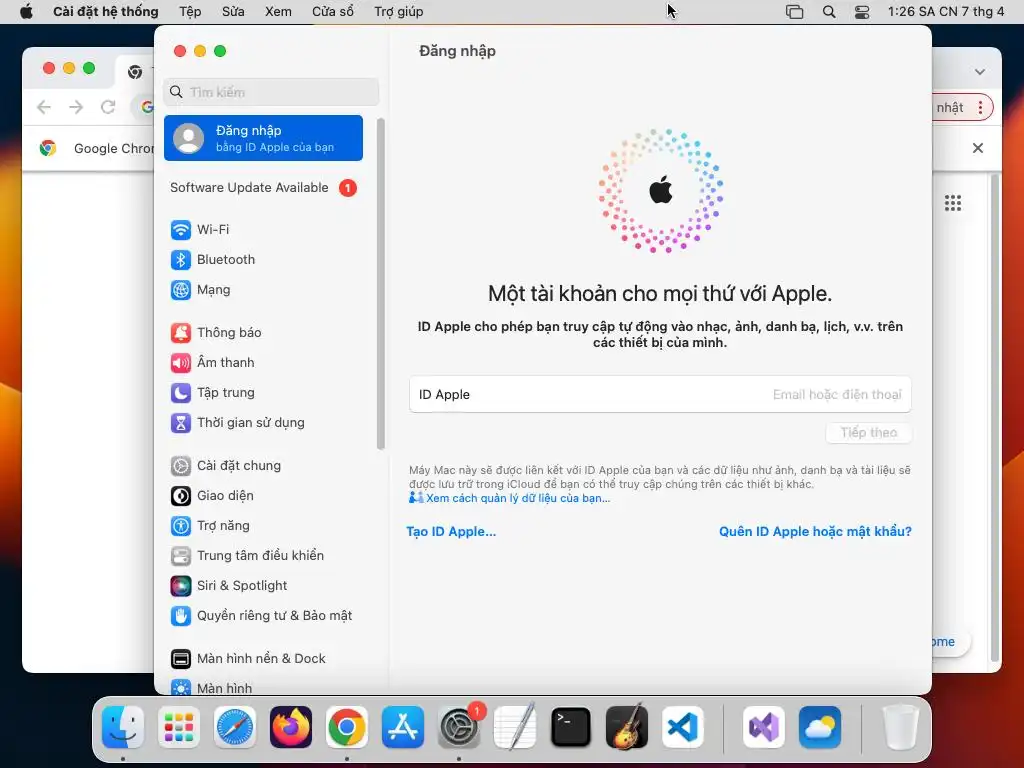The width and height of the screenshot is (1024, 768).
Task: Launch Finder from the Dock
Action: coord(123,727)
